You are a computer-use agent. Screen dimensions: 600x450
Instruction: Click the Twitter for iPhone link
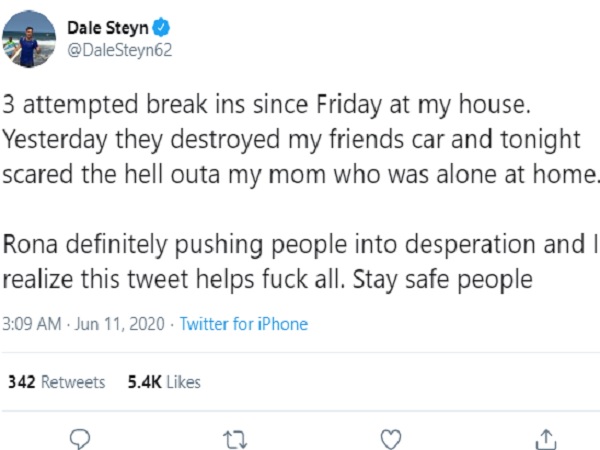click(243, 324)
